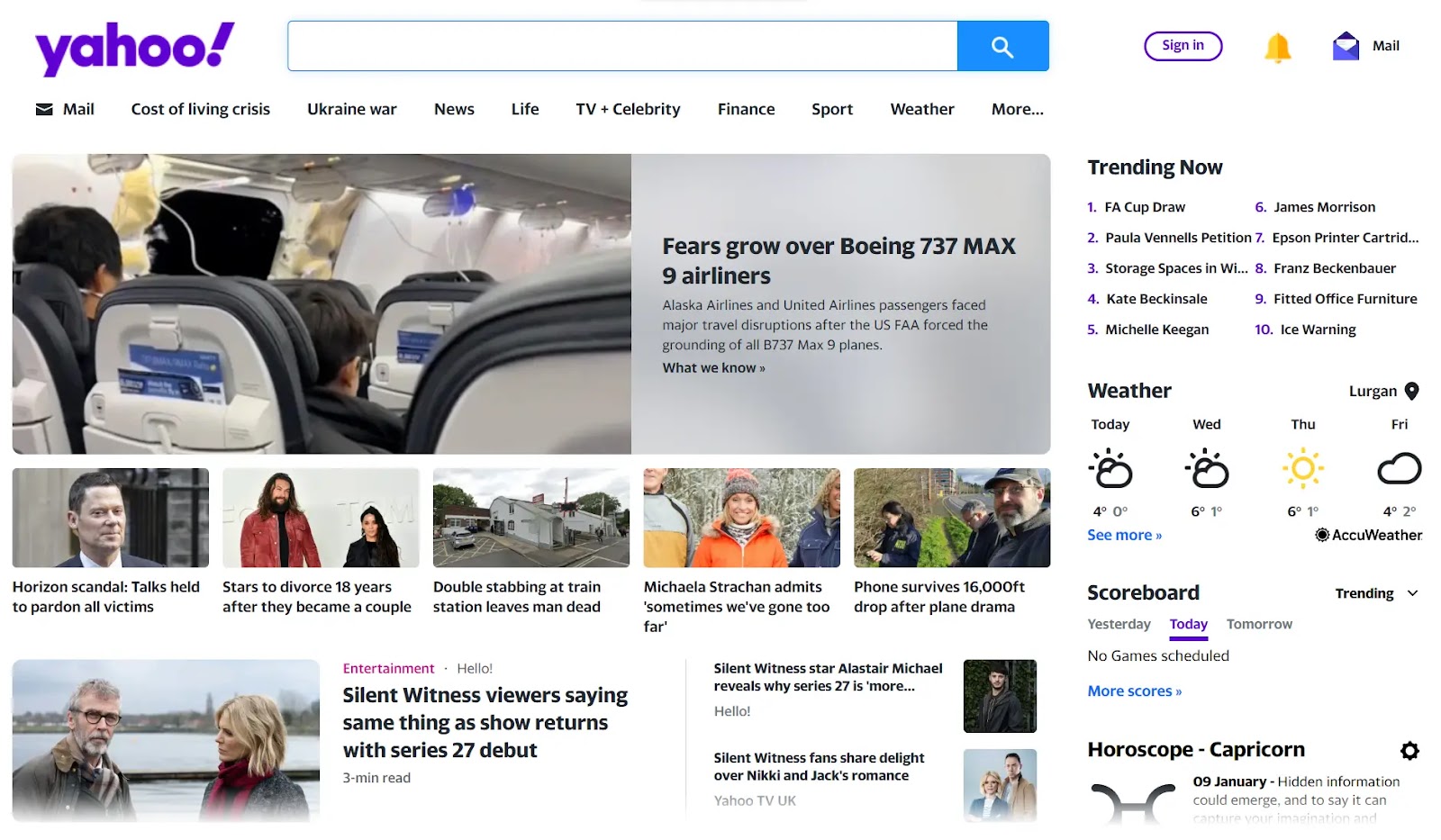1441x840 pixels.
Task: Open Weather in the navigation bar
Action: pos(922,109)
